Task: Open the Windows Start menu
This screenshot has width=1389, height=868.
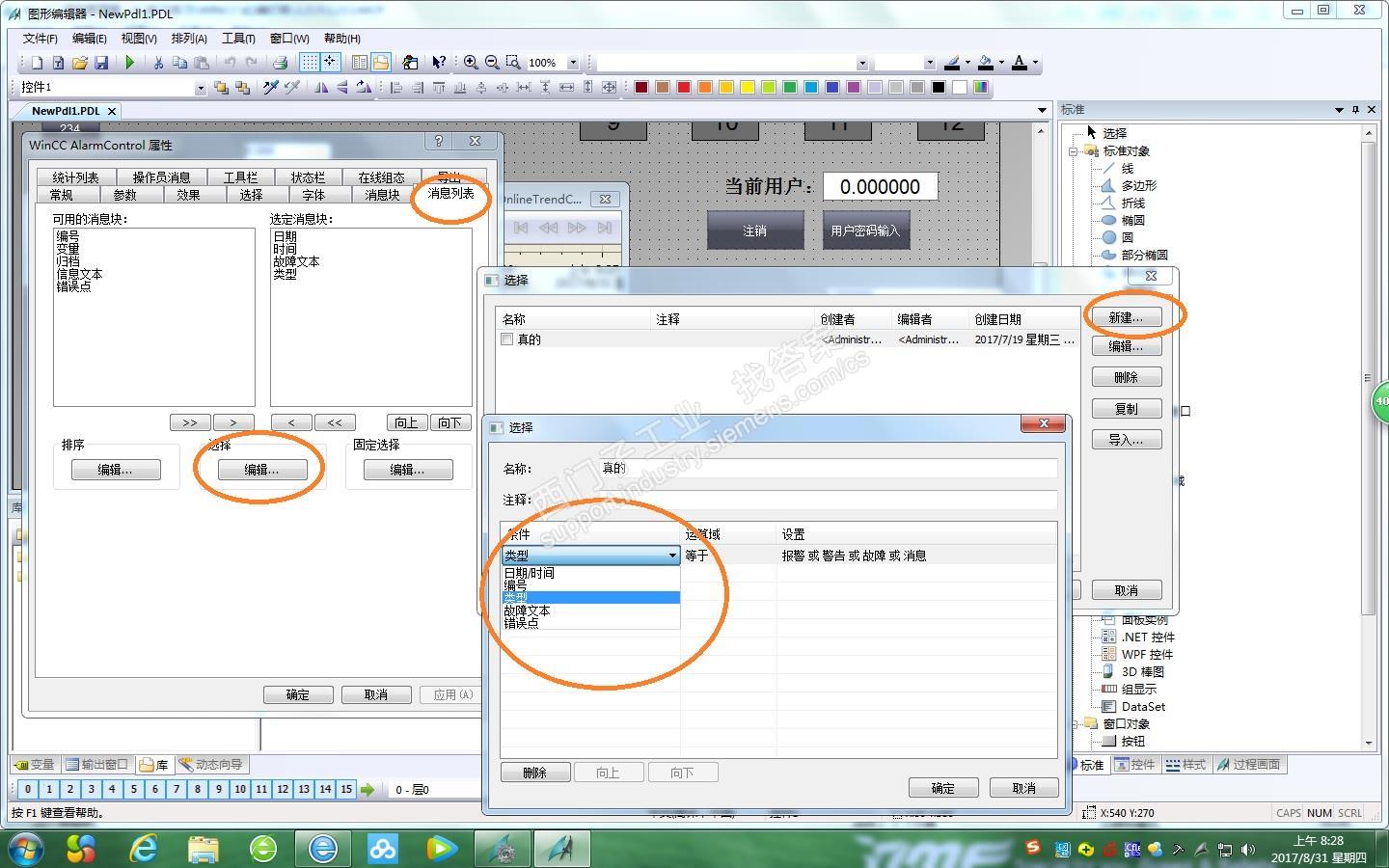Action: pos(26,849)
